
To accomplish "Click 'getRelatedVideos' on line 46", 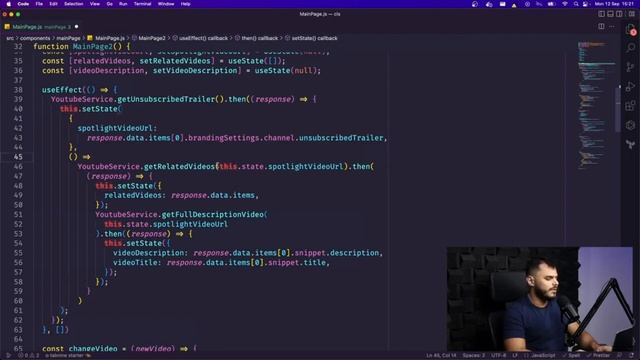I will pyautogui.click(x=179, y=167).
